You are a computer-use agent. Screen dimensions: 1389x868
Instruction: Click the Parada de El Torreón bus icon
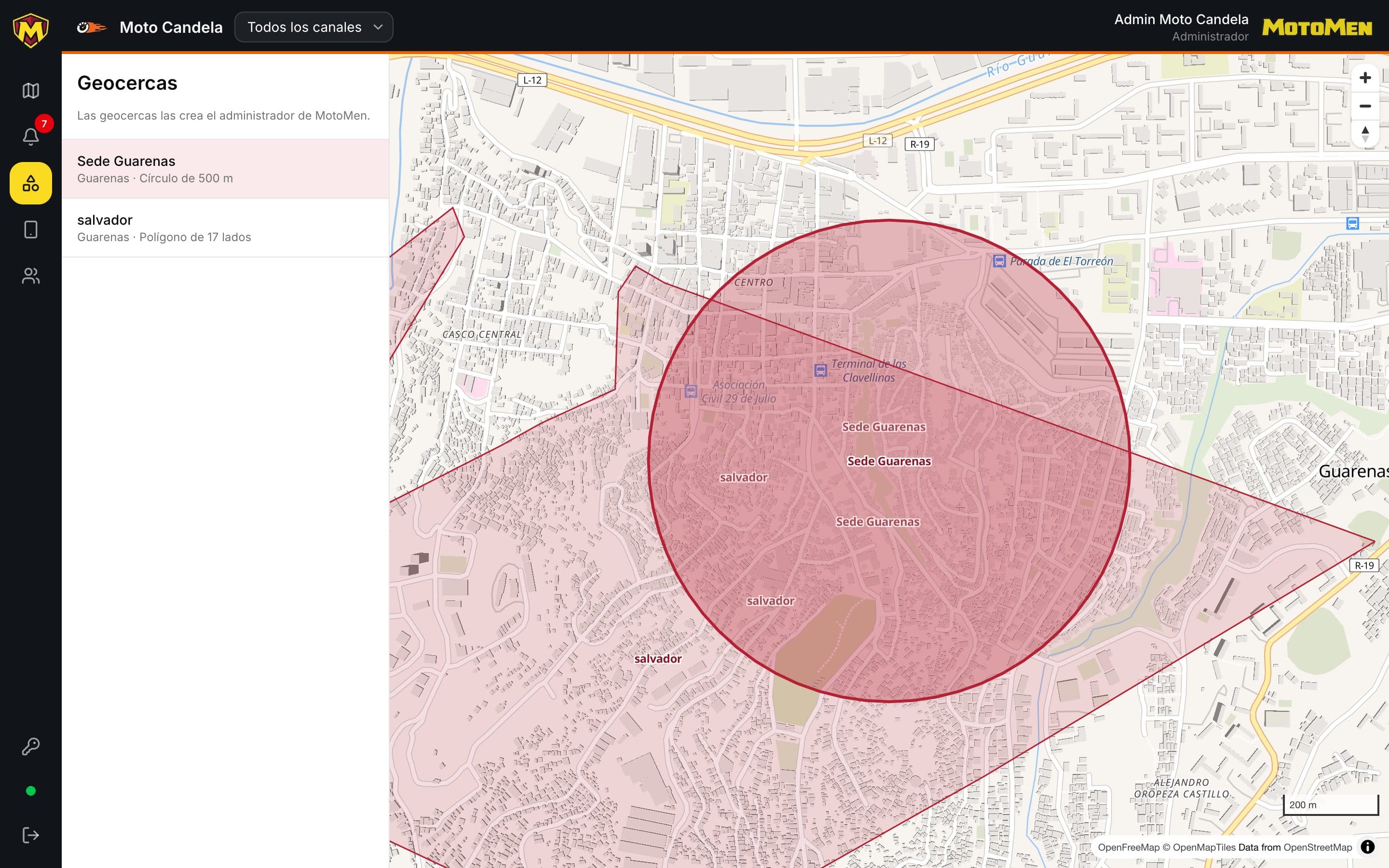[x=999, y=261]
